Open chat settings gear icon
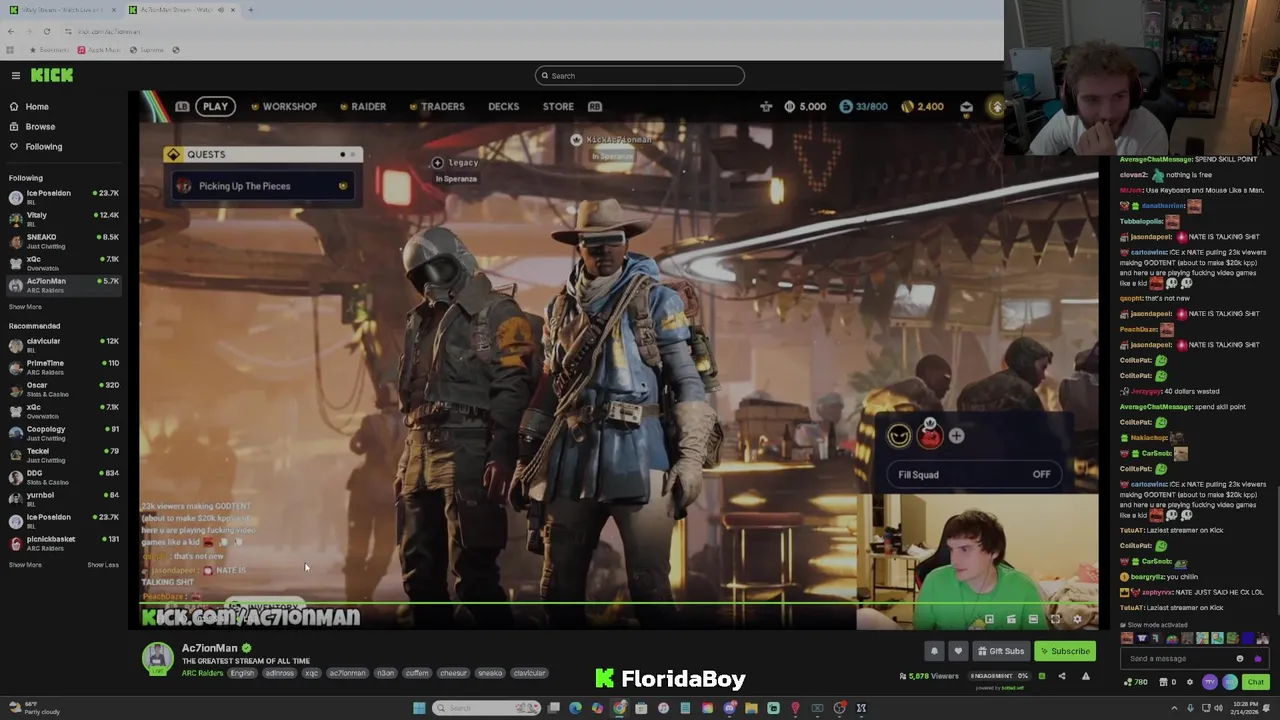 (x=1189, y=682)
